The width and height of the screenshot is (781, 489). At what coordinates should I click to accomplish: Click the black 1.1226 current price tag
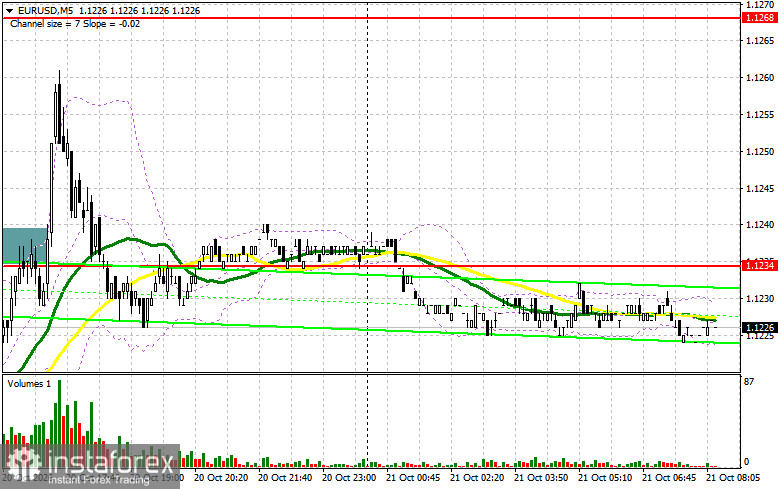[x=759, y=327]
